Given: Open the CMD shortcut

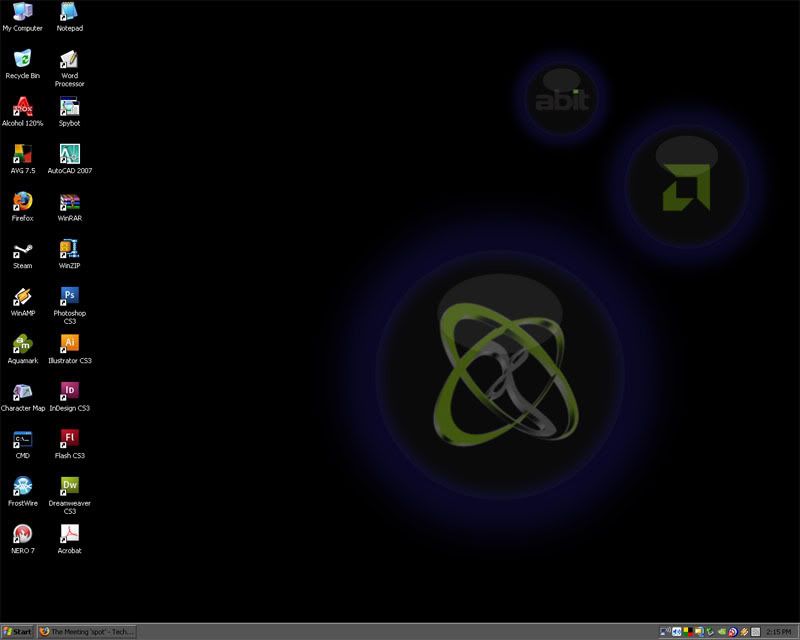Looking at the screenshot, I should 22,444.
